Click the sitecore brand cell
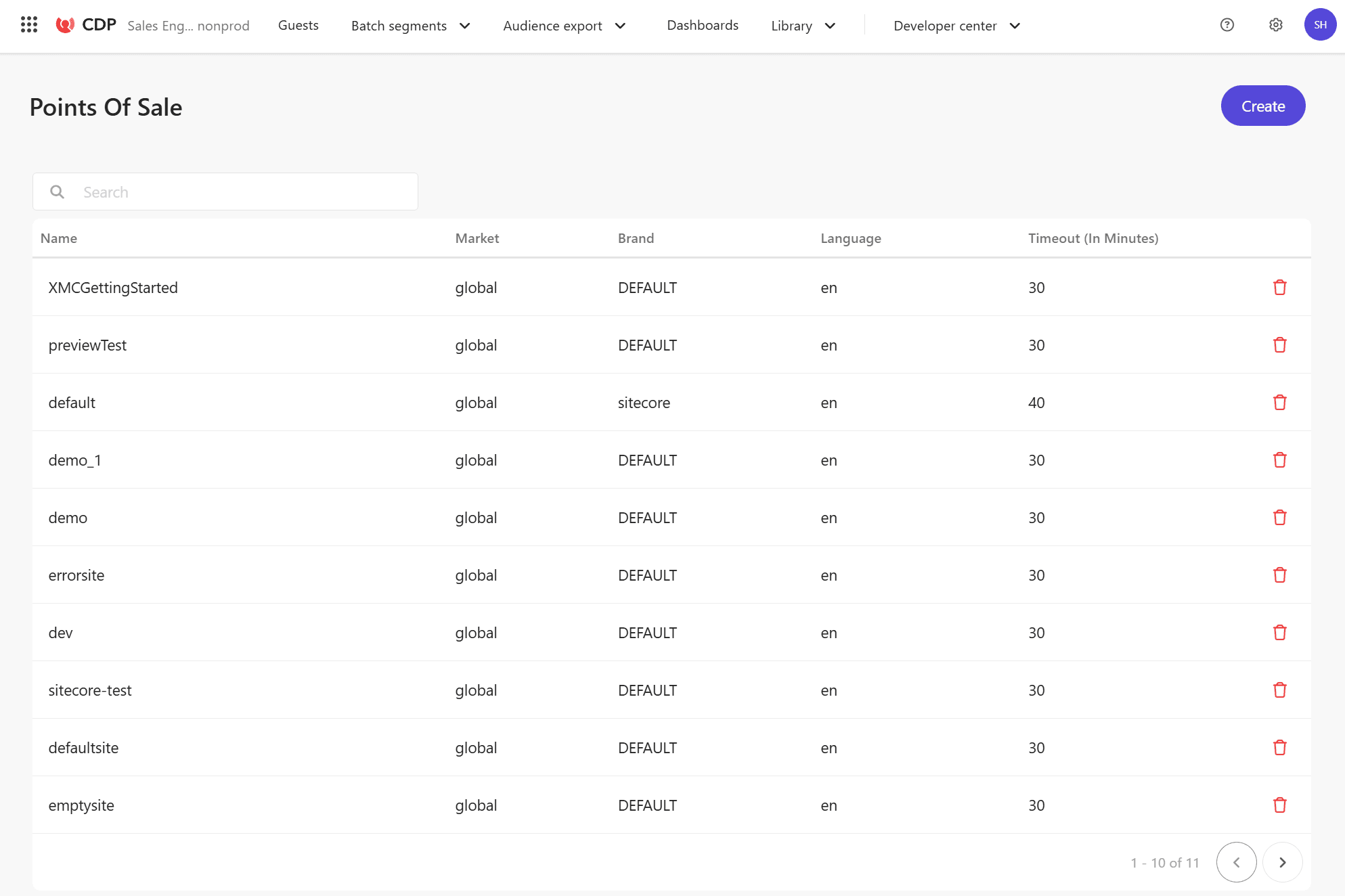Viewport: 1345px width, 896px height. tap(644, 403)
